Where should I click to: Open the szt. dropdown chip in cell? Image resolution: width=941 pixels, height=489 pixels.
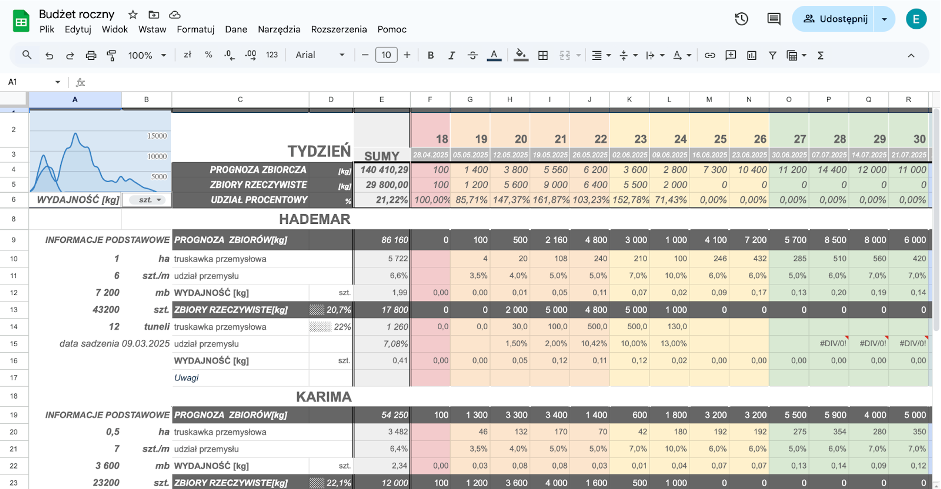coord(145,200)
